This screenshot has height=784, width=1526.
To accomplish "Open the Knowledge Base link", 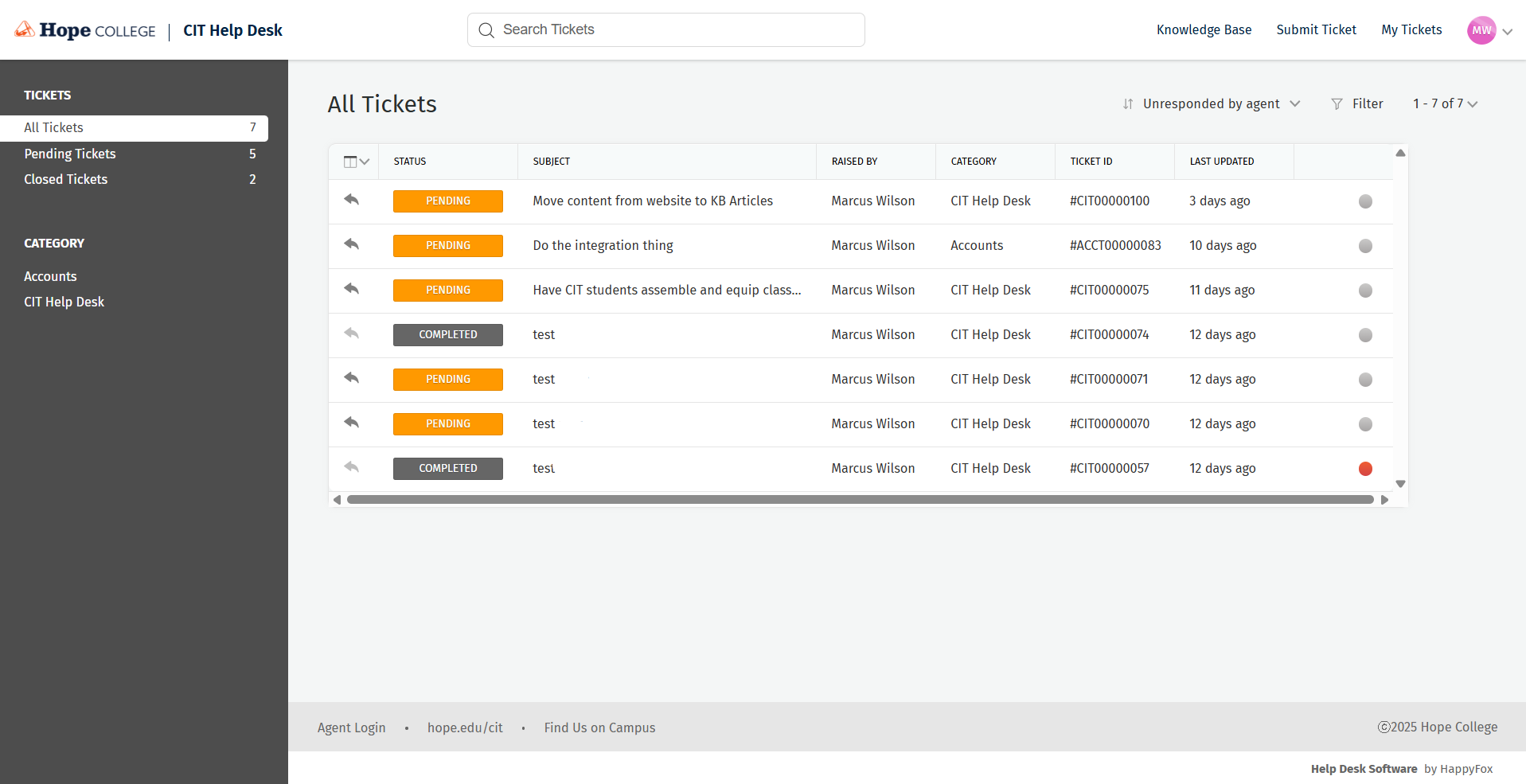I will (x=1204, y=30).
